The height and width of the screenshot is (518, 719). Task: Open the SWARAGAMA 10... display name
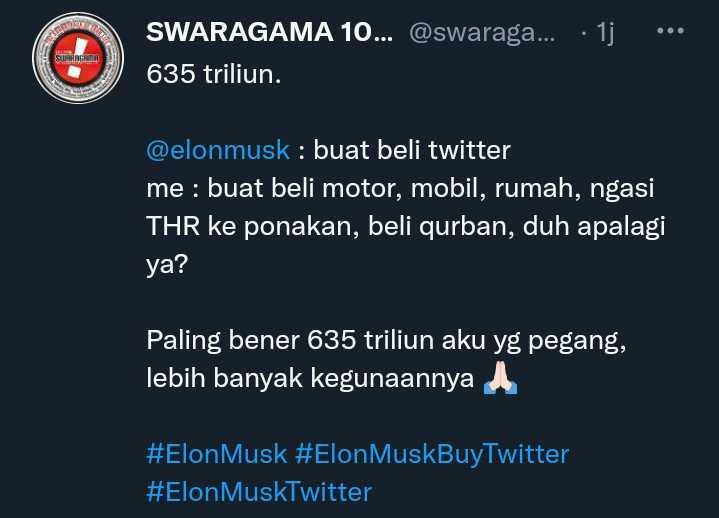pyautogui.click(x=269, y=32)
